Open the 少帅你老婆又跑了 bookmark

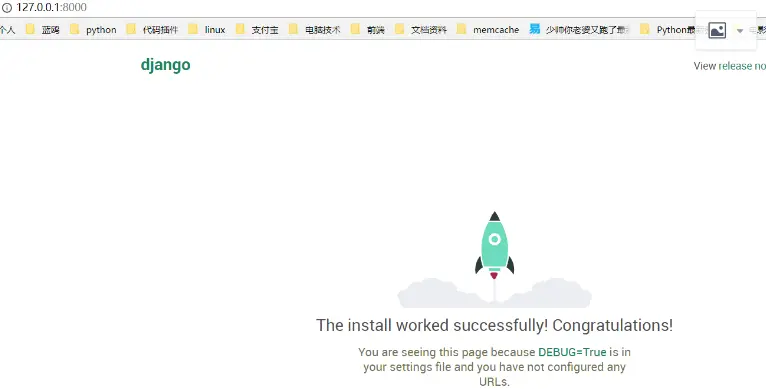580,30
